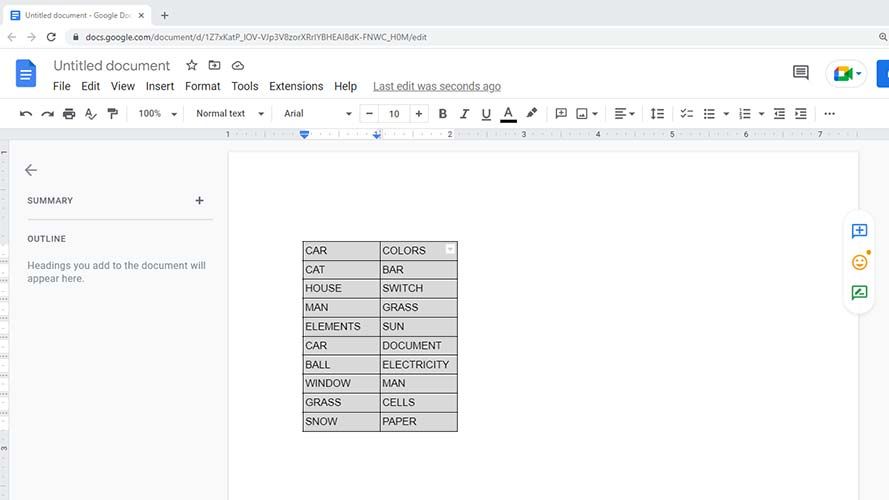Screen dimensions: 889x500
Task: Open the Google Meet call dropdown
Action: [x=846, y=74]
